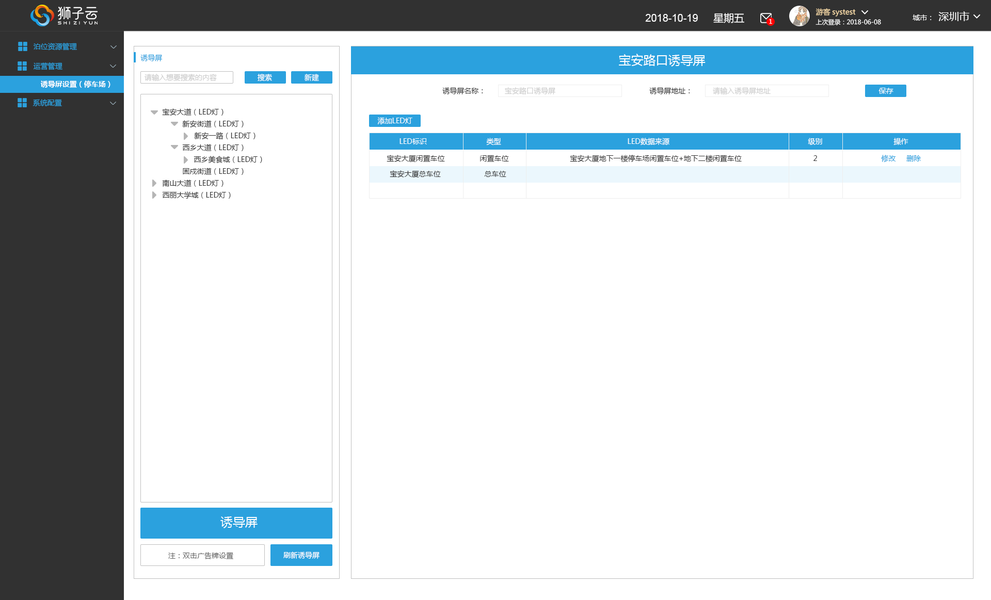Select 诱导屏设置（停车场）menu item
This screenshot has width=991, height=600.
tap(62, 84)
